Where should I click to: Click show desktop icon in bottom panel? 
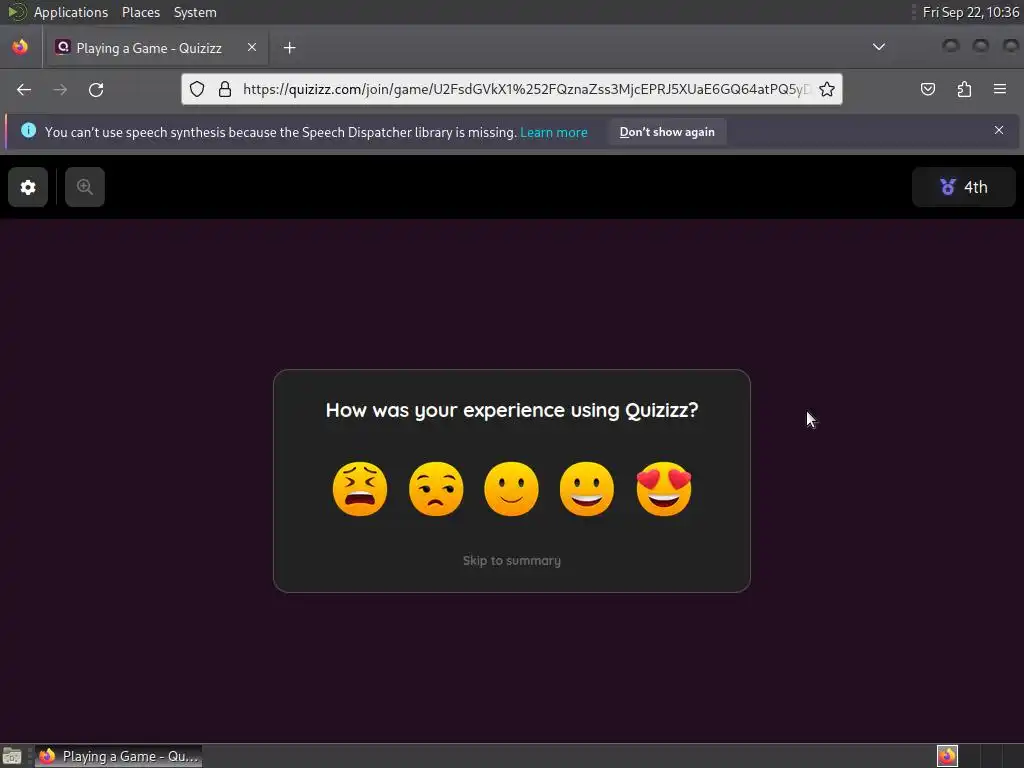coord(12,756)
